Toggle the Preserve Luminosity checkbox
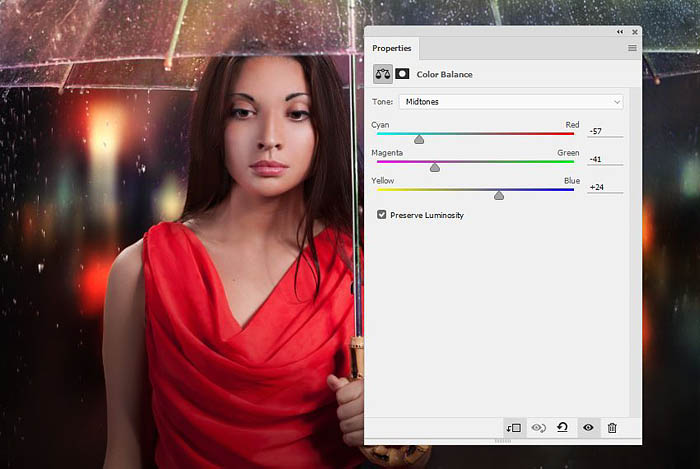The height and width of the screenshot is (469, 700). coord(381,215)
